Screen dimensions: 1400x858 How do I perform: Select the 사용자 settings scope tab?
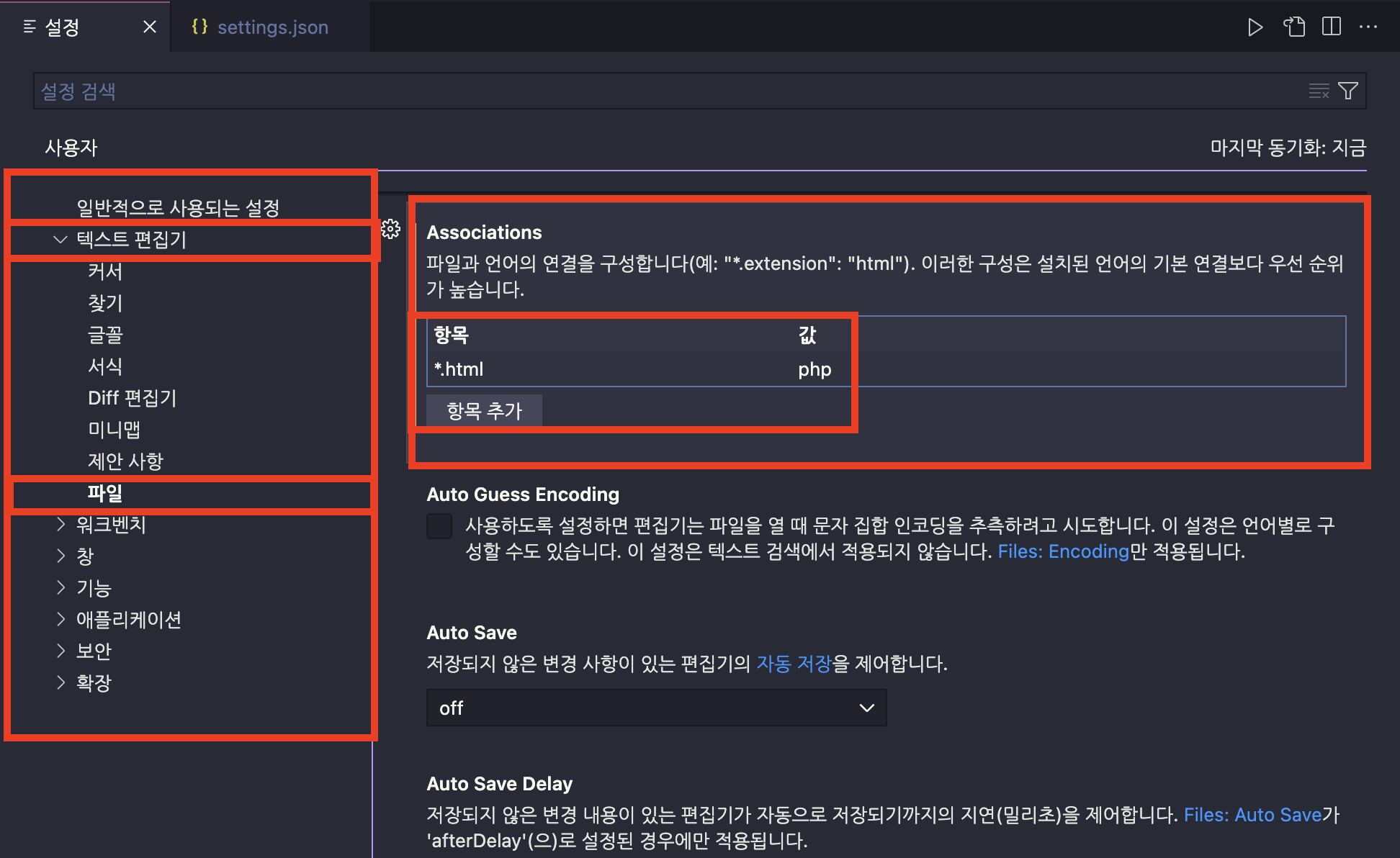pyautogui.click(x=71, y=148)
